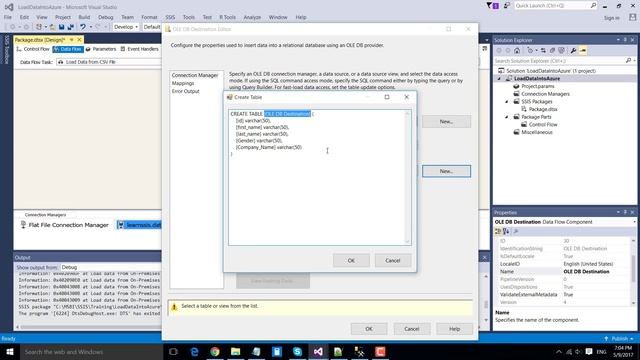Click the Categorized icon in Properties panel
The image size is (640, 360).
498,231
